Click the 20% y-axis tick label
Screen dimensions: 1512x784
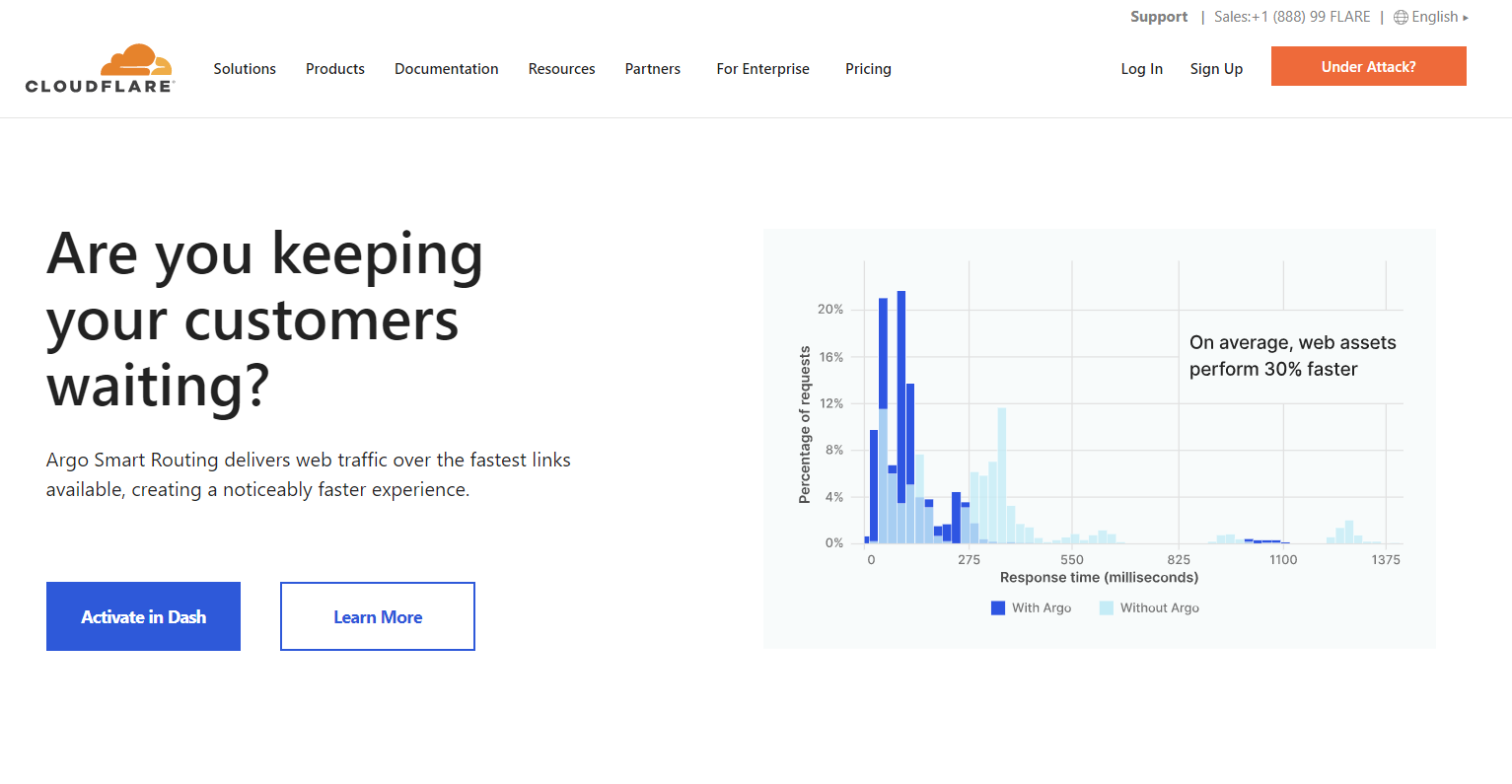[830, 310]
